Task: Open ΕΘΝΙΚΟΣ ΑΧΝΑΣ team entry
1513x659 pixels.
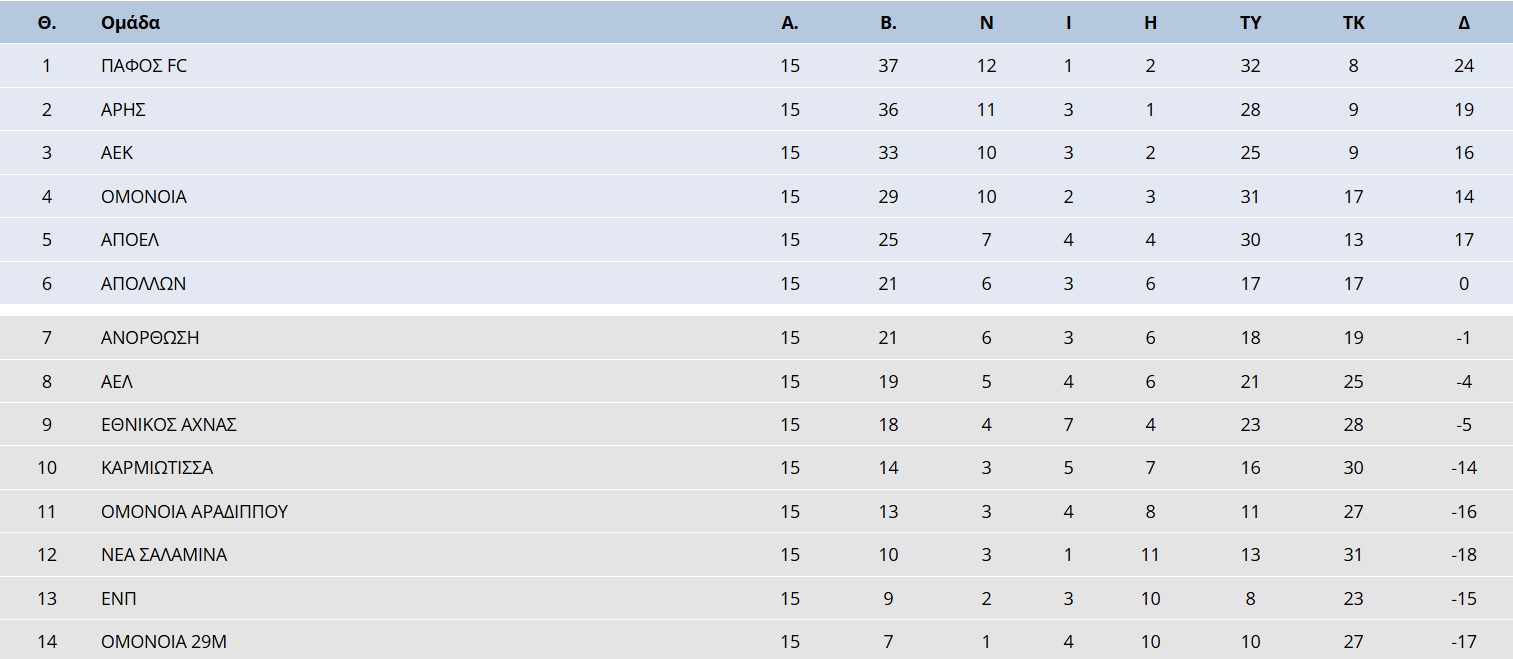Action: [169, 425]
